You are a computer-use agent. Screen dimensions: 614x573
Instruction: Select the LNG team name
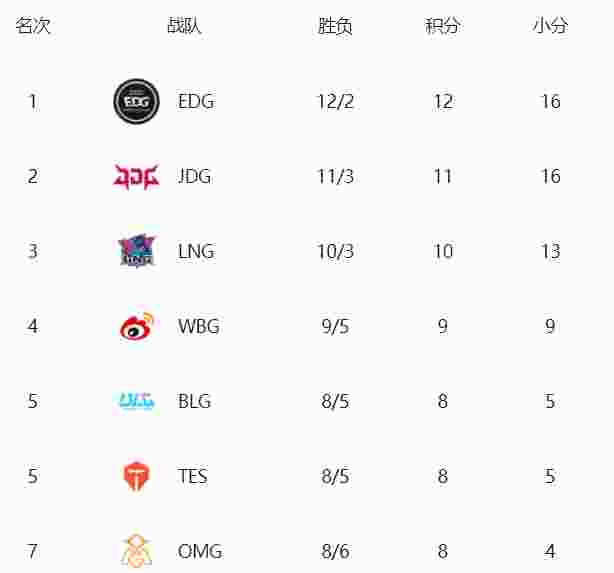[x=196, y=251]
